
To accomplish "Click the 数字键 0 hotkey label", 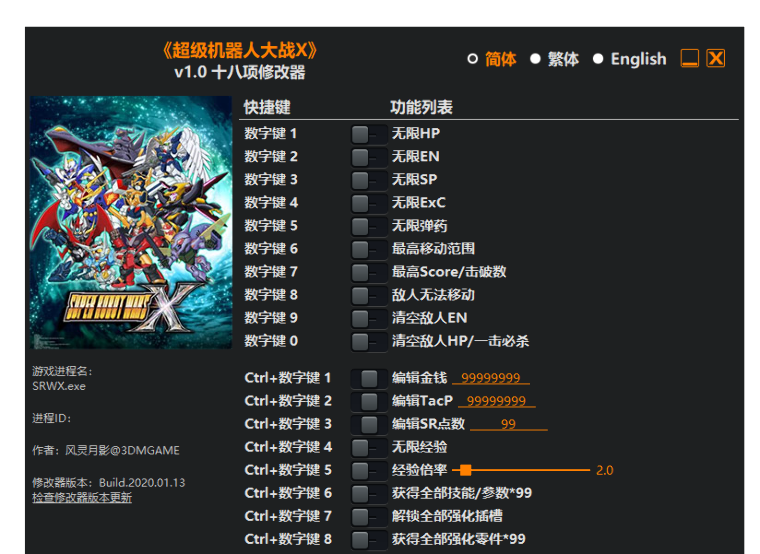I will tap(271, 341).
